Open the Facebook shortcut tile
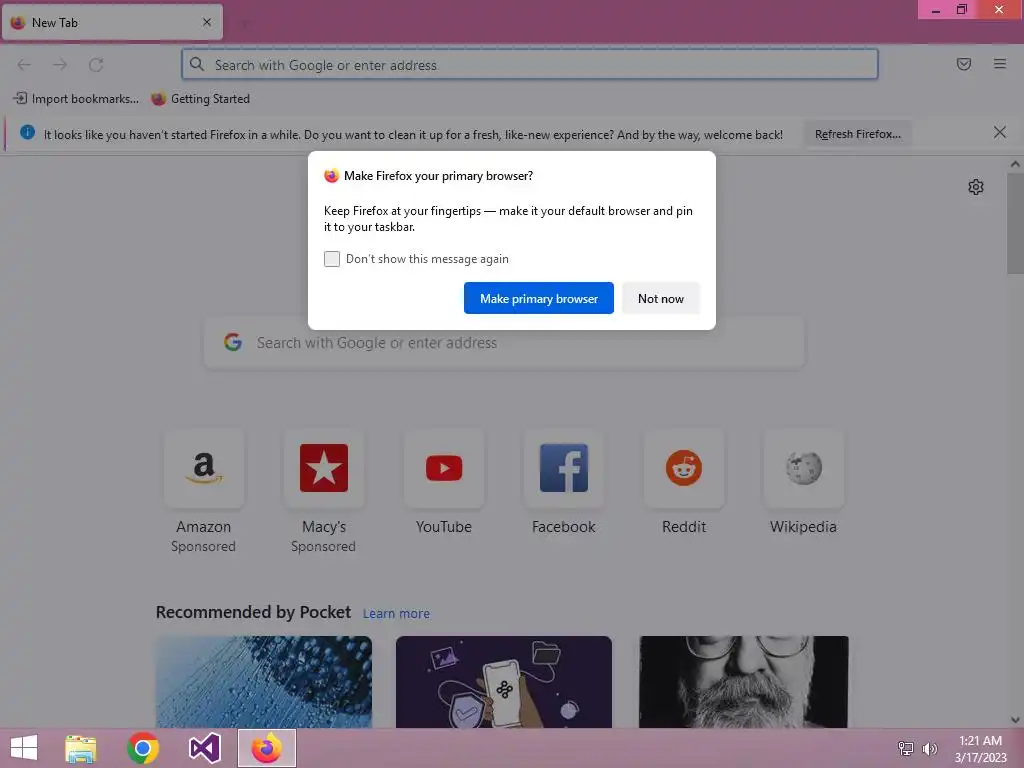Image resolution: width=1024 pixels, height=768 pixels. [564, 468]
